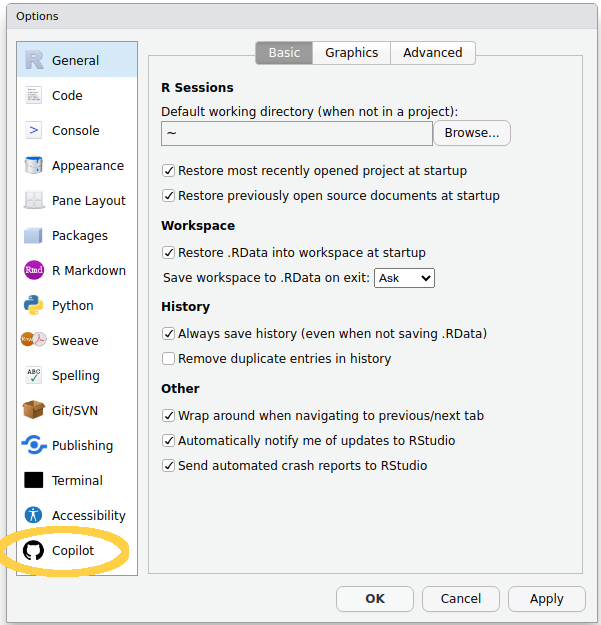This screenshot has width=601, height=625.
Task: Toggle Restore previously open source documents checkbox
Action: [168, 196]
